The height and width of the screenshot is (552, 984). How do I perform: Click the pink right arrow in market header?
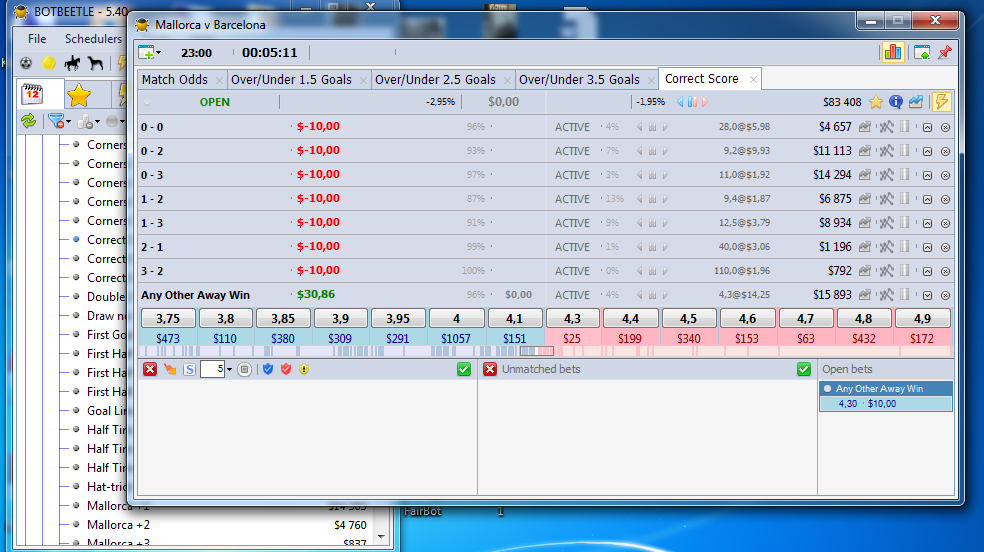pyautogui.click(x=705, y=102)
